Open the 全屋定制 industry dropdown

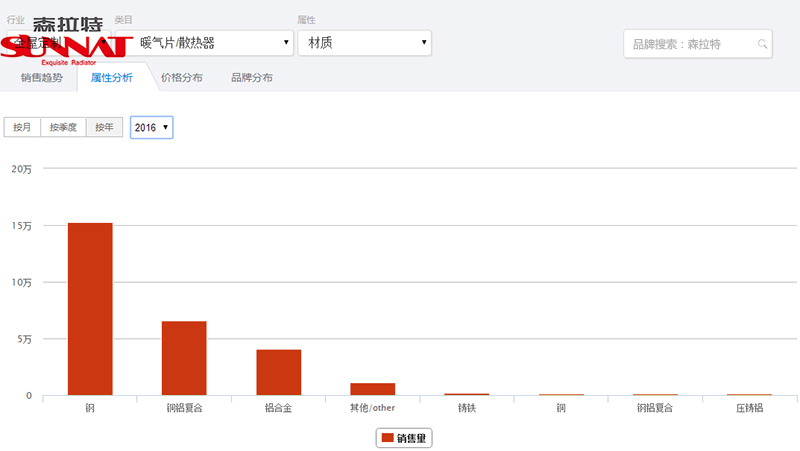click(58, 43)
